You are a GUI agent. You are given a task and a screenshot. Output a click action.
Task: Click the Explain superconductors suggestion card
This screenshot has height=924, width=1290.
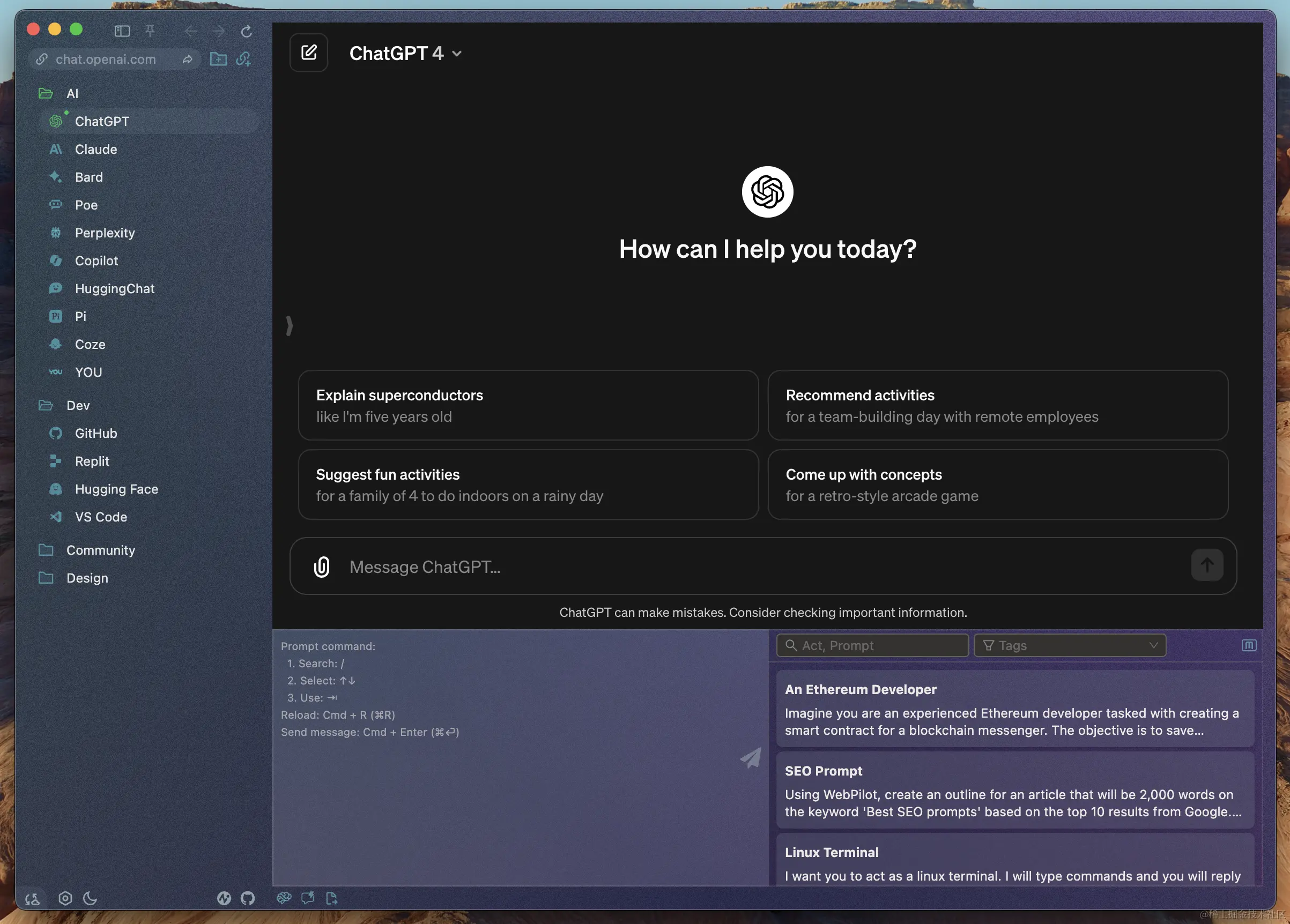(528, 405)
